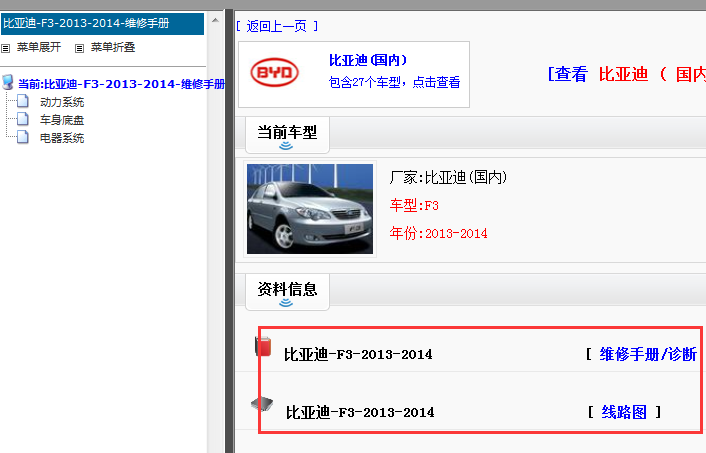Open the 电器系统 tree item
The image size is (706, 453).
click(x=62, y=138)
